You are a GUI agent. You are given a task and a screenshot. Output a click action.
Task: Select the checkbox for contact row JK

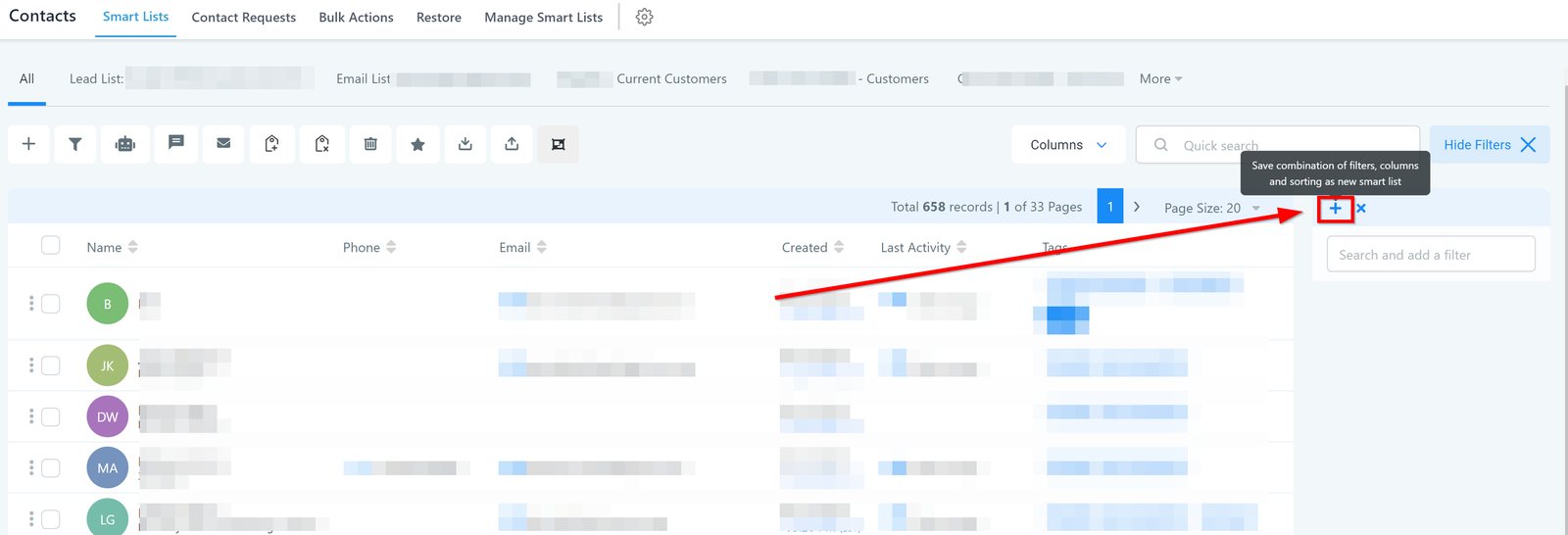tap(51, 365)
